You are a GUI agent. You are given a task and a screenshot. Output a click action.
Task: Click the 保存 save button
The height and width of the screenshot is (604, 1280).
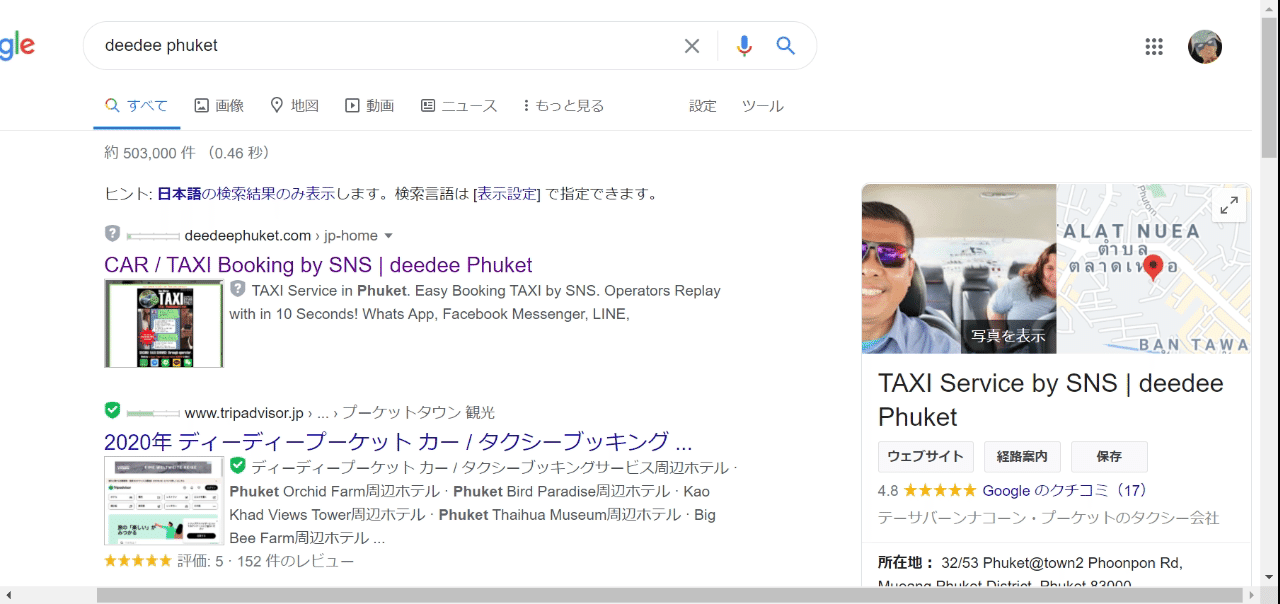point(1109,456)
